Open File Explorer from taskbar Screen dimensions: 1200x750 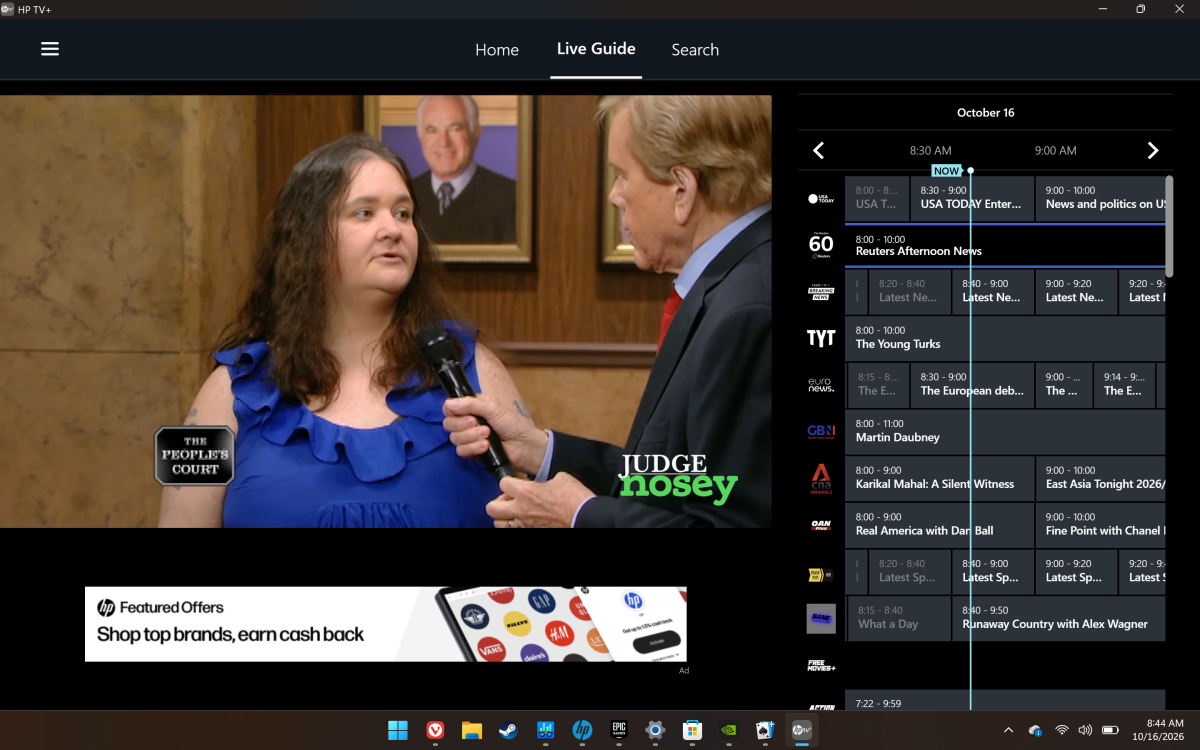coord(472,730)
